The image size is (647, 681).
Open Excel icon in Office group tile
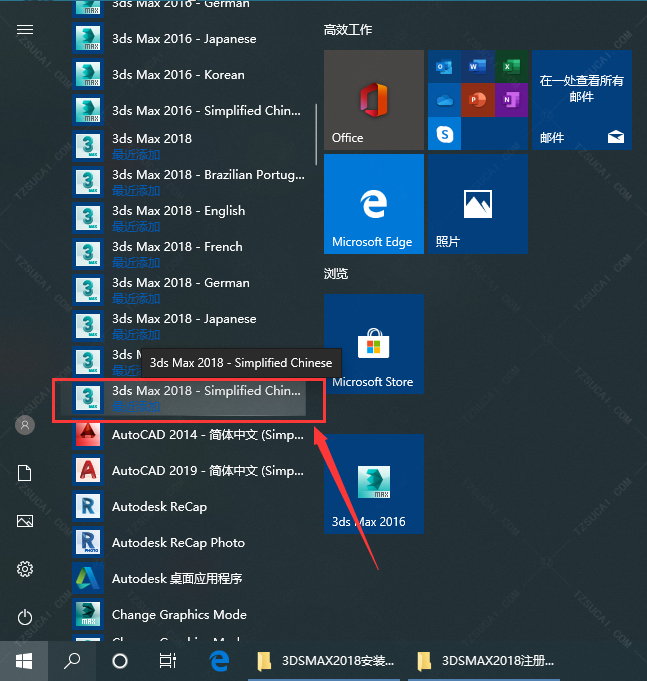pyautogui.click(x=511, y=67)
